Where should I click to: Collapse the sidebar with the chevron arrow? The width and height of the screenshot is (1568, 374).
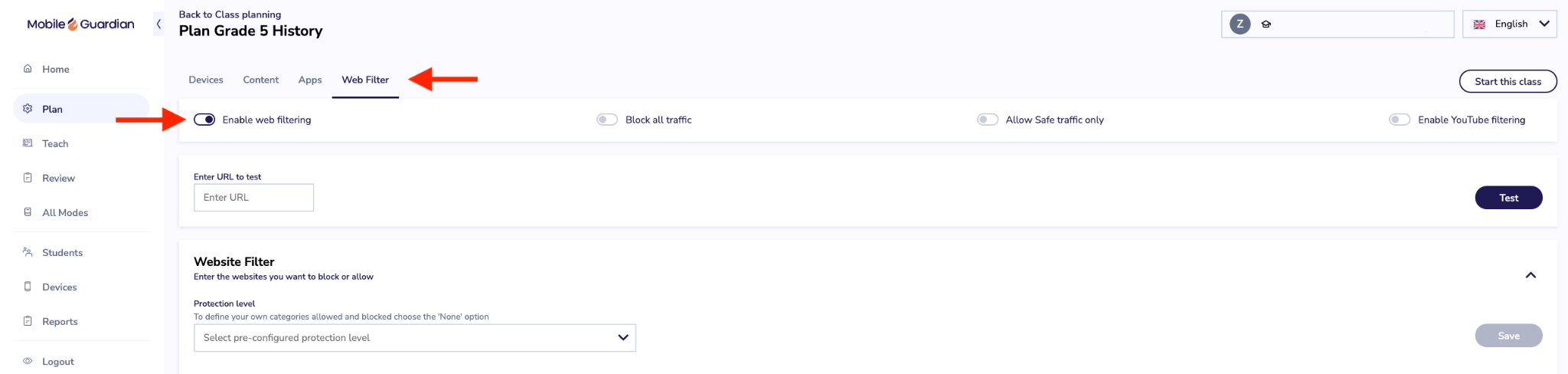[158, 24]
